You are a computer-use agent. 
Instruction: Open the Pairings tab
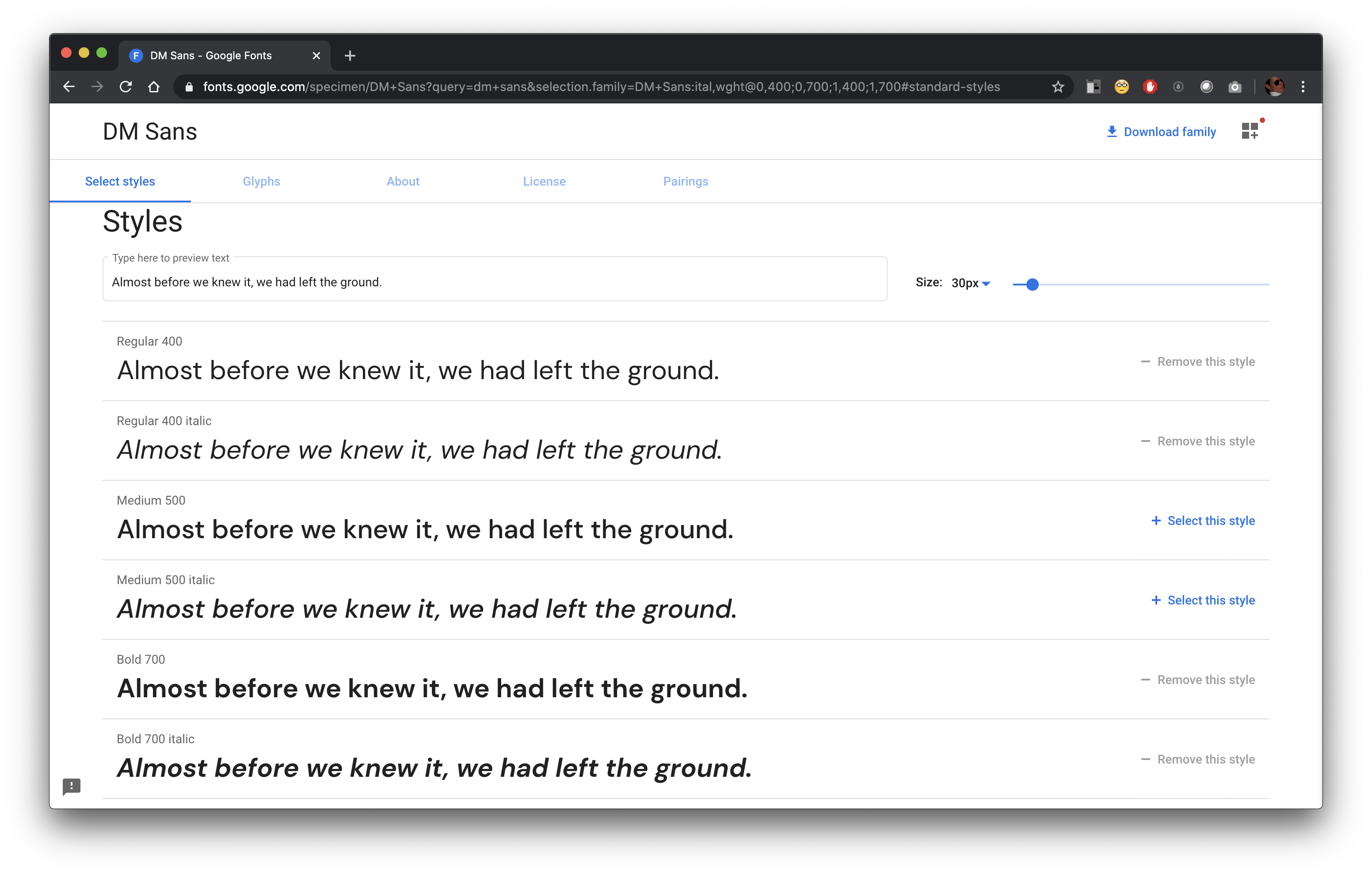(x=685, y=181)
